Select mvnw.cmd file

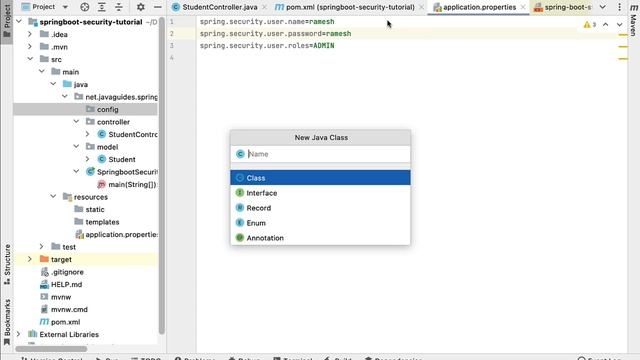[69, 309]
